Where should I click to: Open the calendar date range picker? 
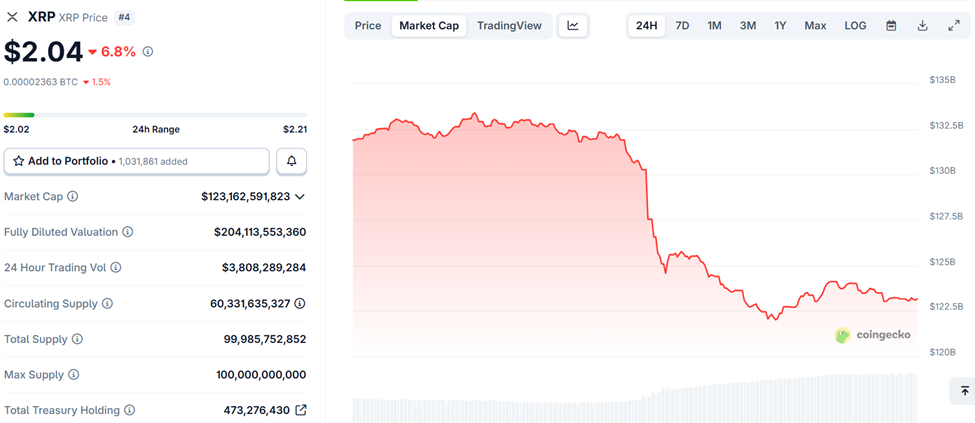(x=891, y=26)
